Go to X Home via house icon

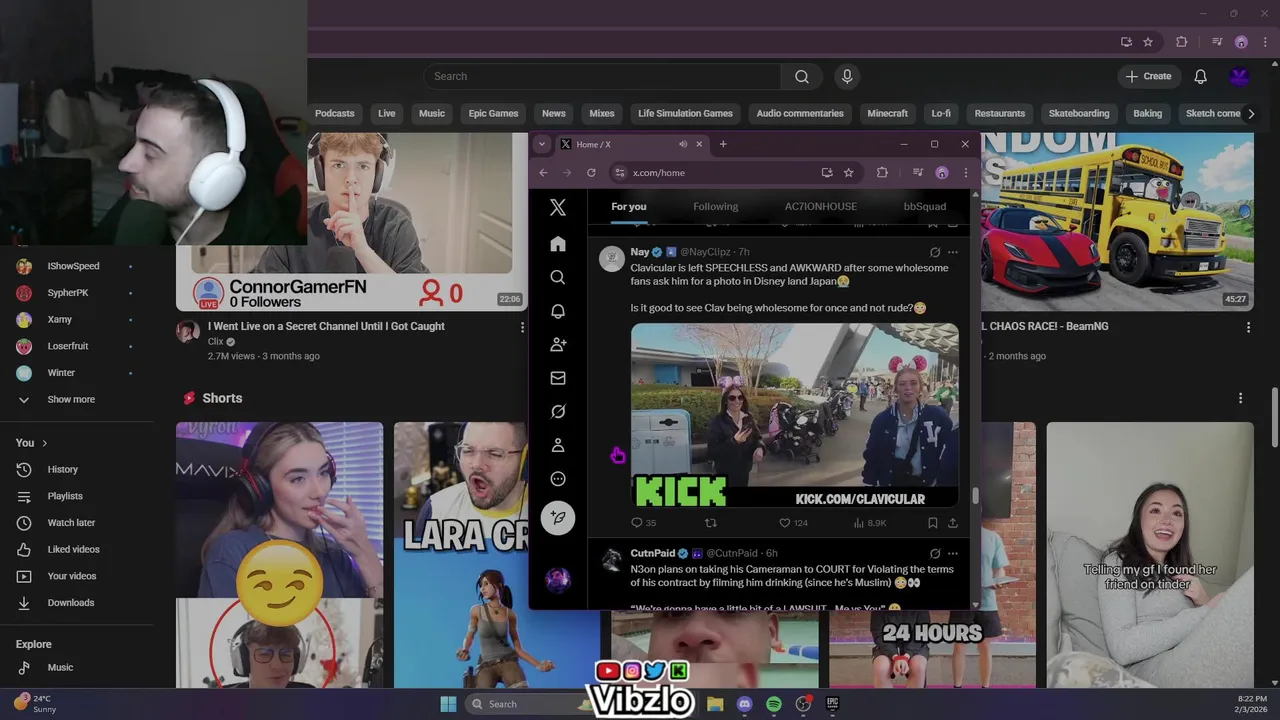point(558,244)
